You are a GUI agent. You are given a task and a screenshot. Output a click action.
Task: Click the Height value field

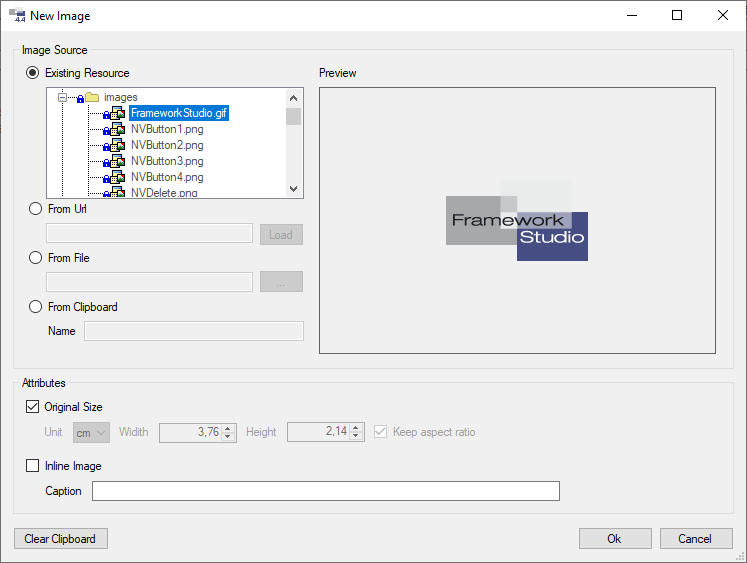pos(319,432)
